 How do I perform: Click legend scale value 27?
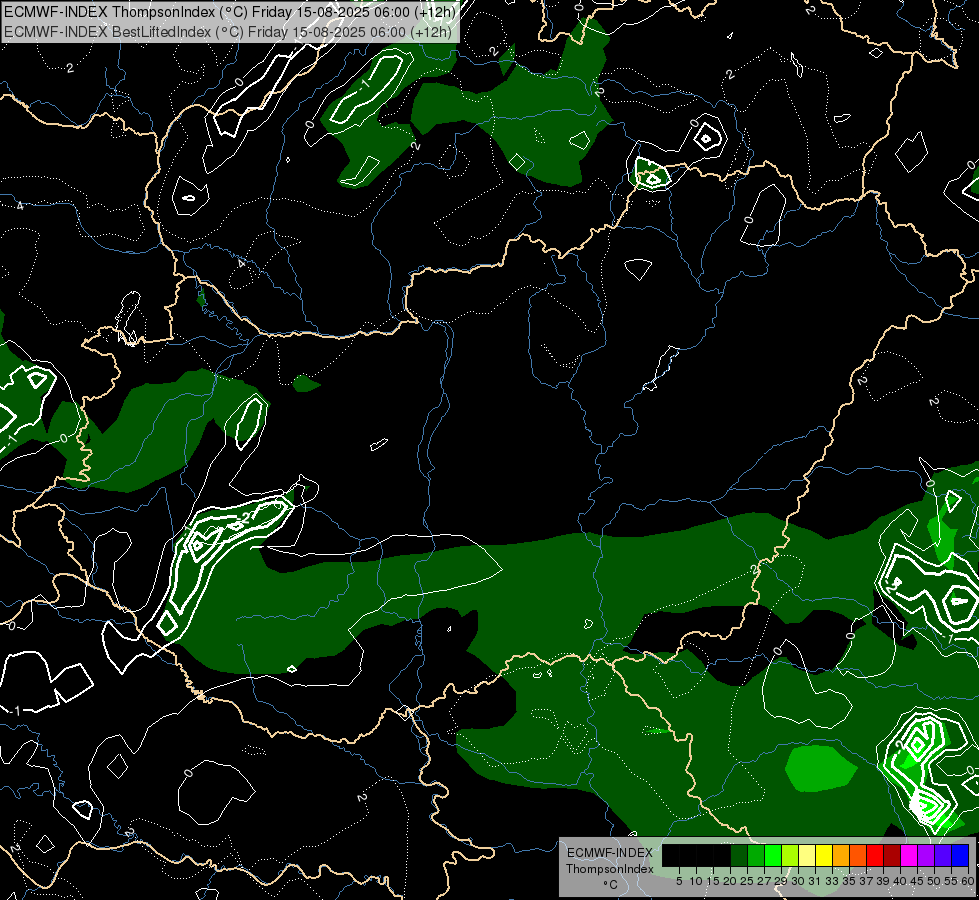pos(764,881)
